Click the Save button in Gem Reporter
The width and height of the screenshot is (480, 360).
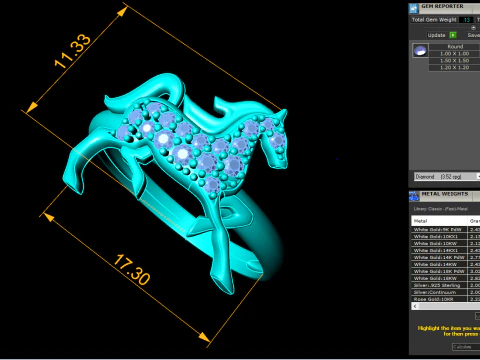click(474, 35)
